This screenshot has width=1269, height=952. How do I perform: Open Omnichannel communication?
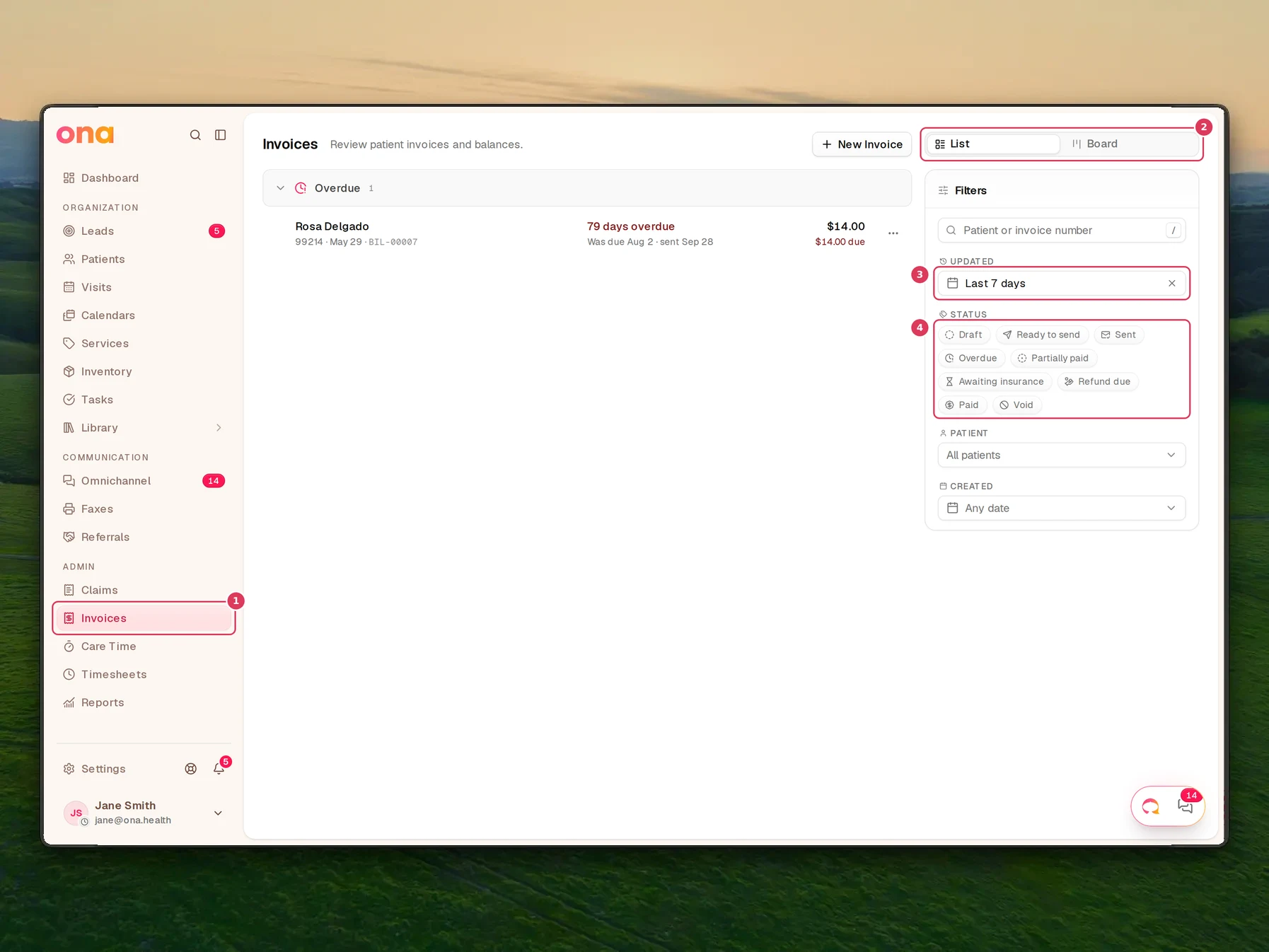pos(144,481)
